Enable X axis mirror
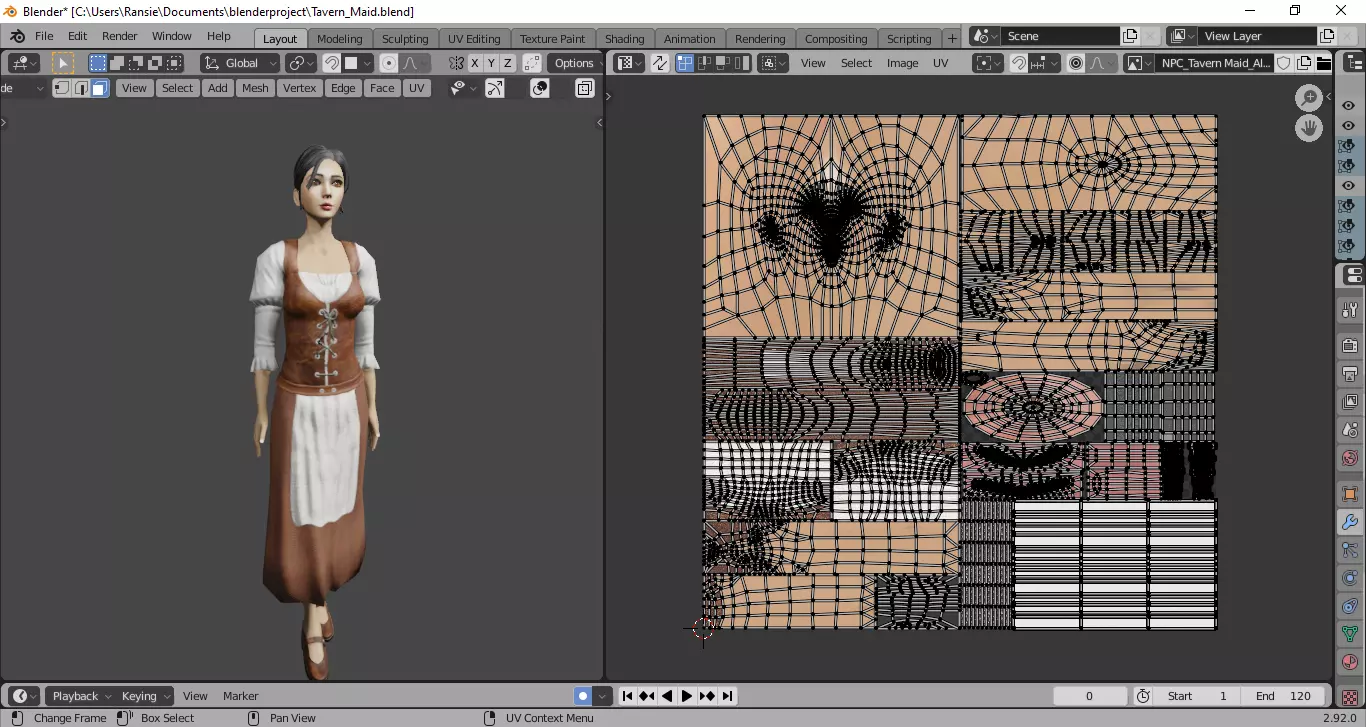Image resolution: width=1366 pixels, height=727 pixels. (x=475, y=63)
